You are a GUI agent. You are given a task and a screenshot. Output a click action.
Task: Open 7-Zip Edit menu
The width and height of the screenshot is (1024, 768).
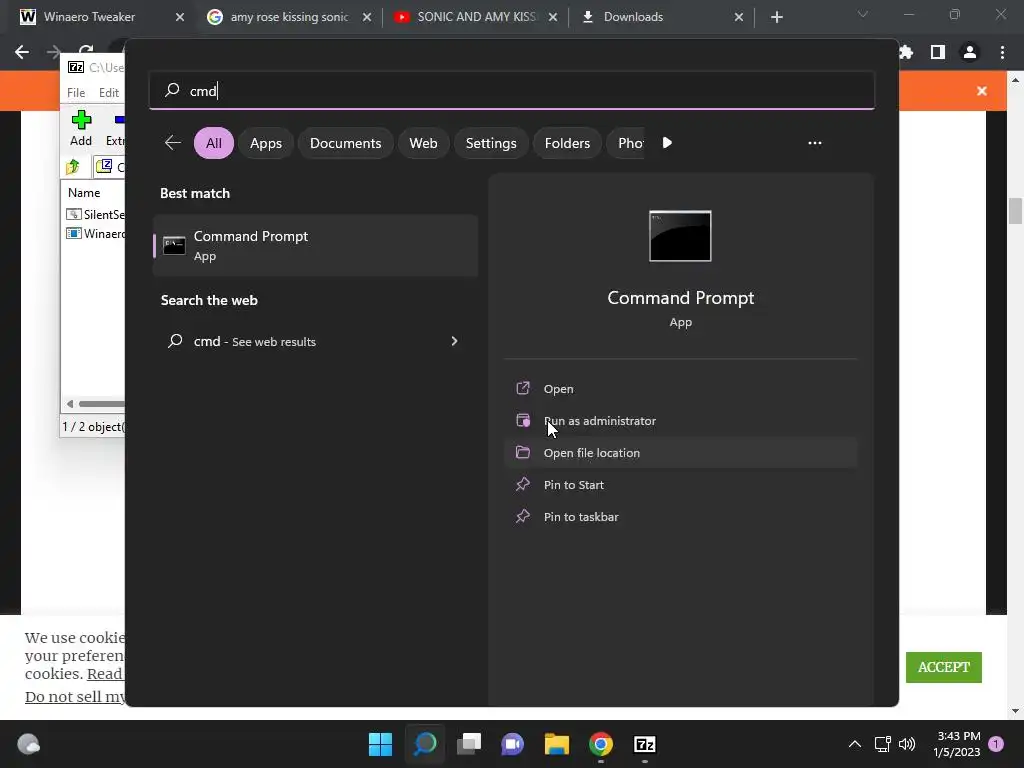(x=108, y=93)
